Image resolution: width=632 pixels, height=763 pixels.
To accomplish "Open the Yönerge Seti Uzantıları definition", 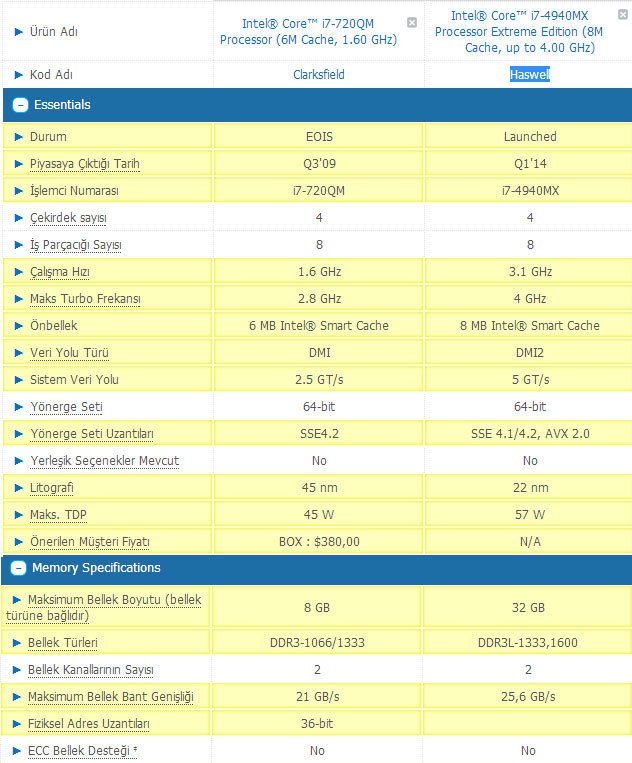I will click(x=91, y=434).
